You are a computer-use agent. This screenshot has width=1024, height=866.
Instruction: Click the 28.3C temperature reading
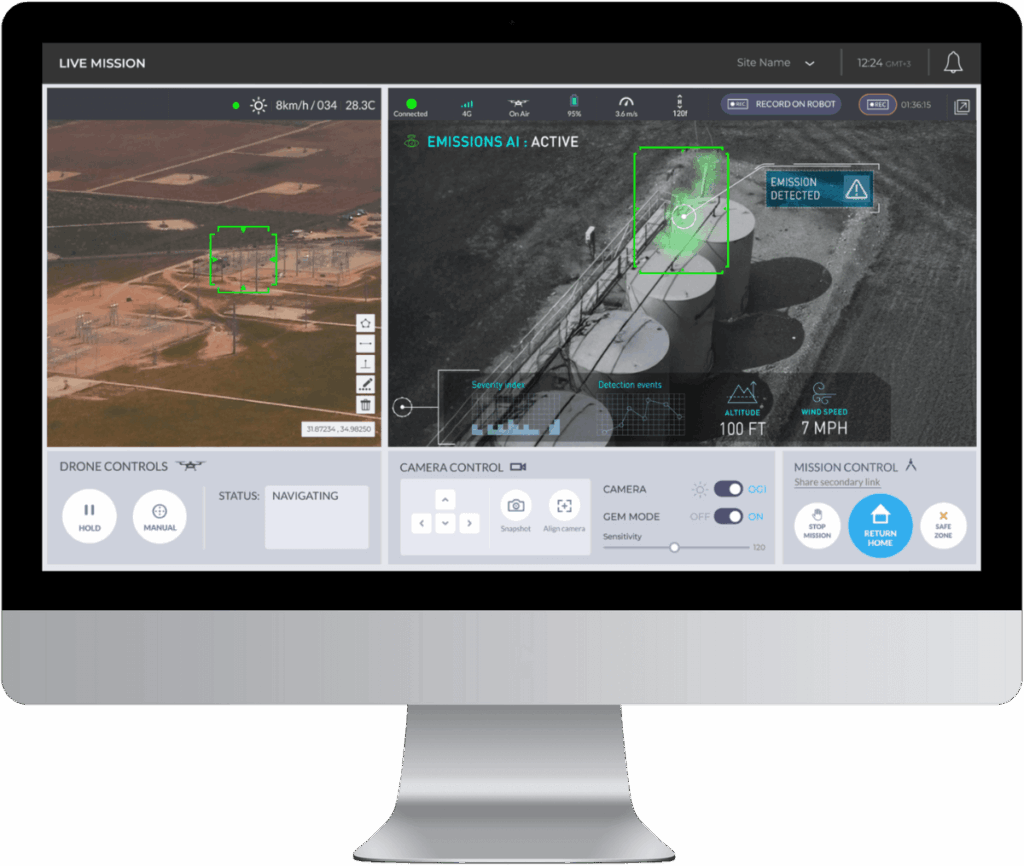[x=360, y=105]
